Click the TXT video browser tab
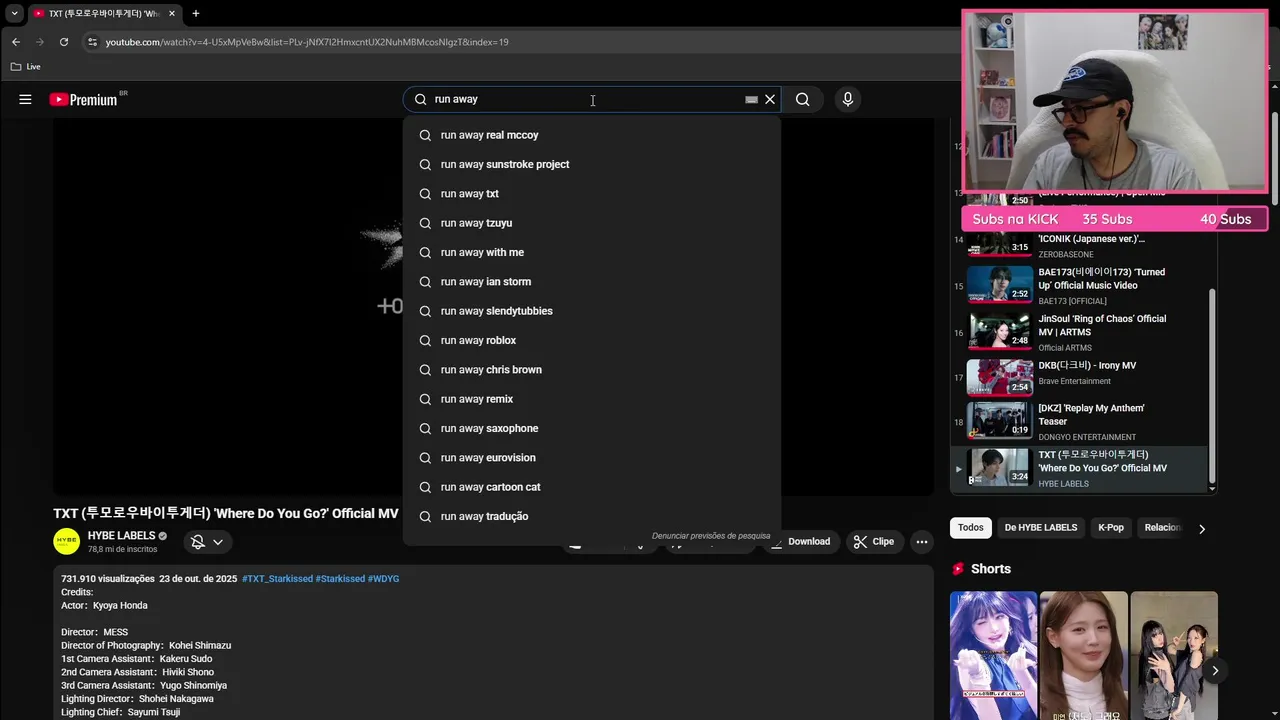1280x720 pixels. point(104,13)
